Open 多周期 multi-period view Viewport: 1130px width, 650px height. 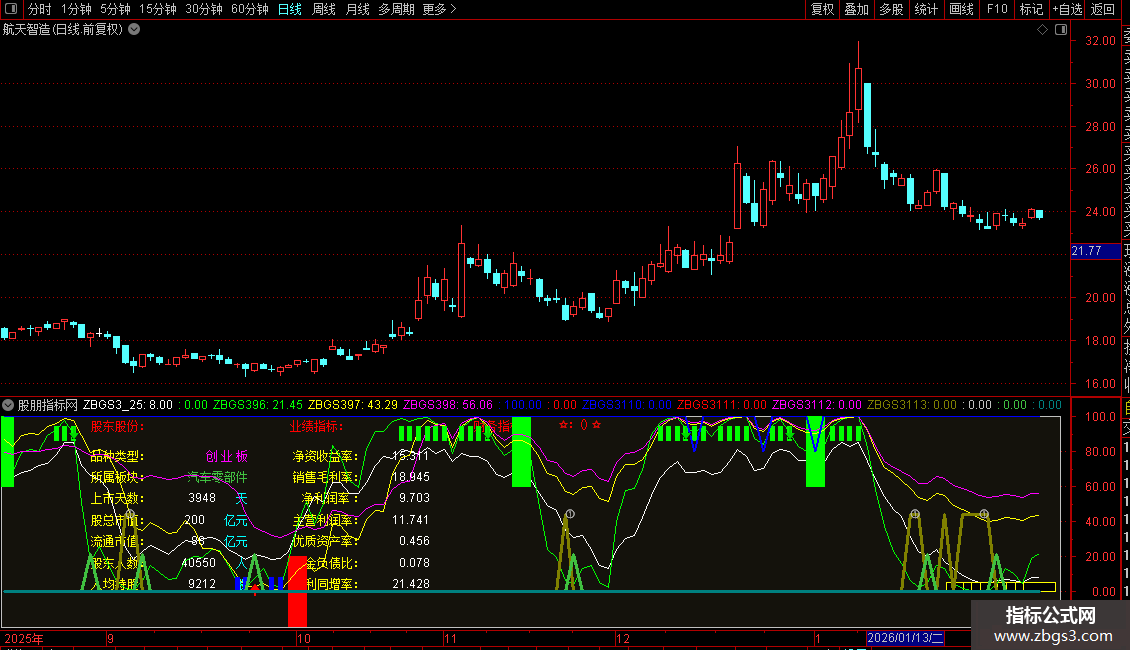[x=396, y=9]
